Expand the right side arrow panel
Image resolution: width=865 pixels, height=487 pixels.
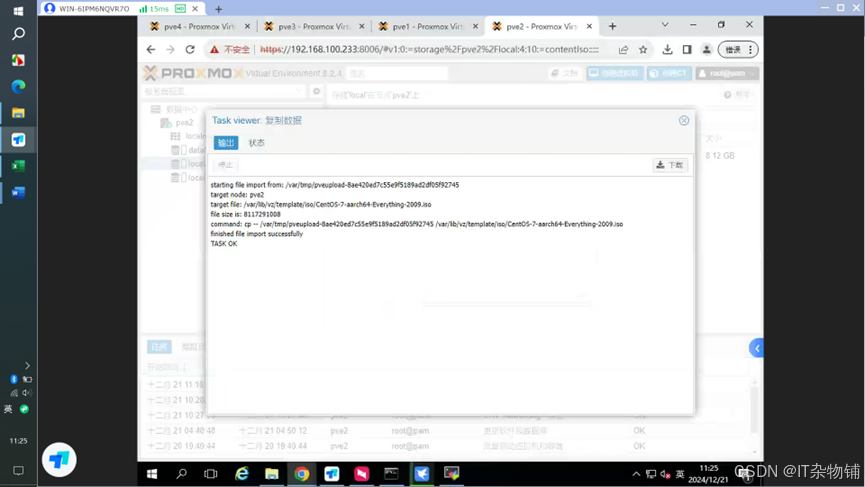756,348
